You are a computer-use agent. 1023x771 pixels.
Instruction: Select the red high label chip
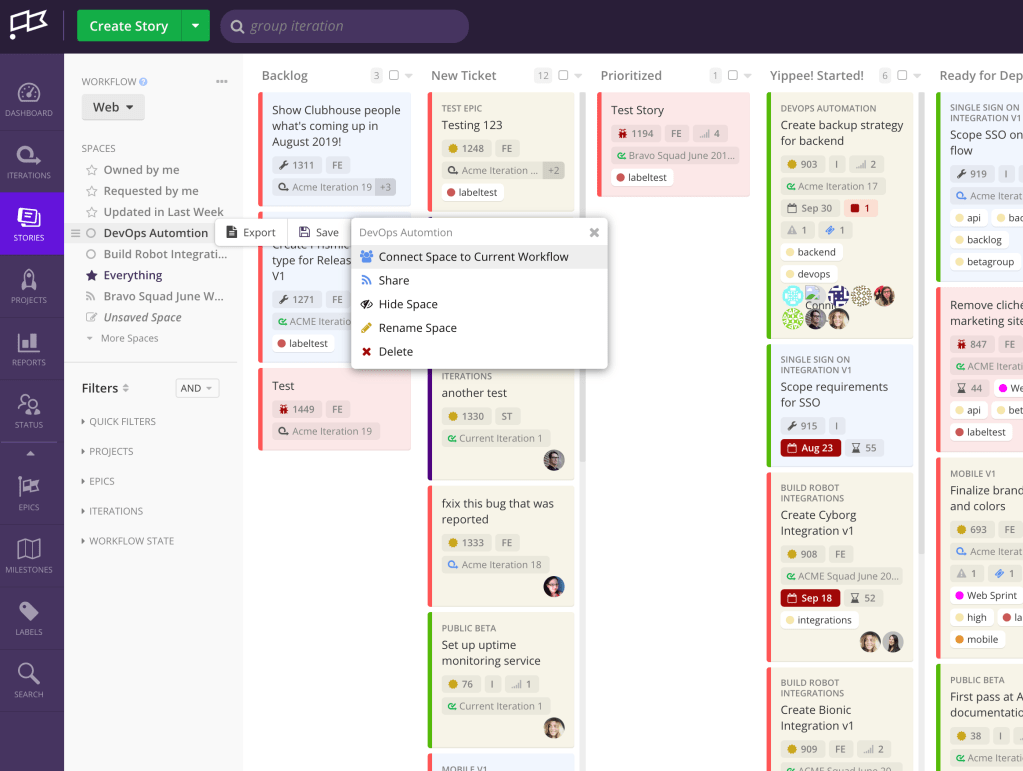[x=970, y=617]
